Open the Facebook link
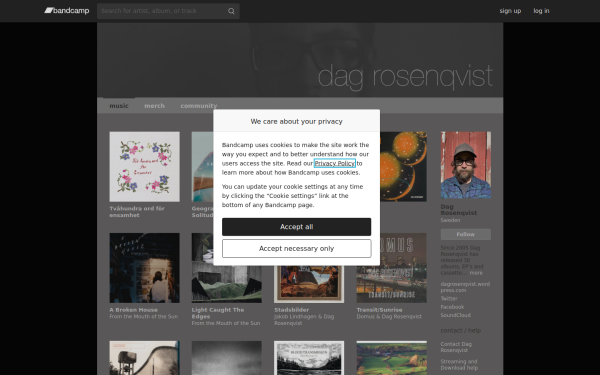The height and width of the screenshot is (375, 600). coord(452,307)
